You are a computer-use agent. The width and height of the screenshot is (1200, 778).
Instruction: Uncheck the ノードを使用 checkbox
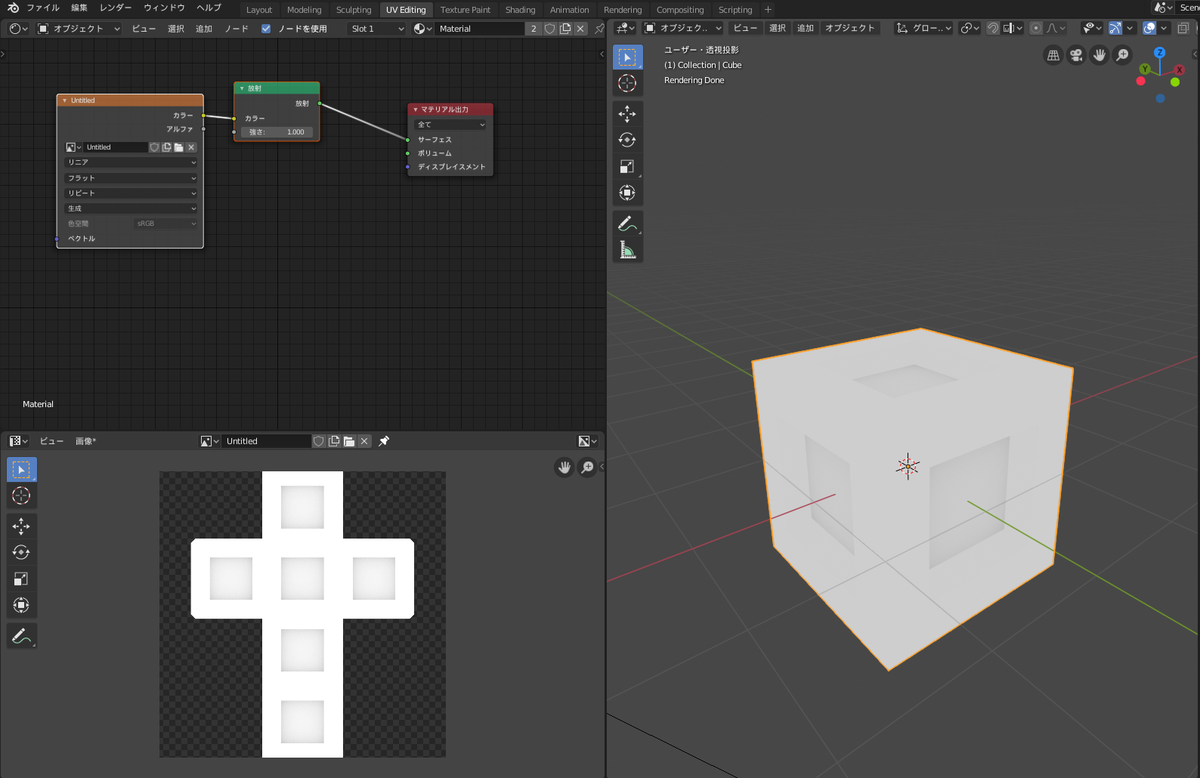pyautogui.click(x=266, y=29)
